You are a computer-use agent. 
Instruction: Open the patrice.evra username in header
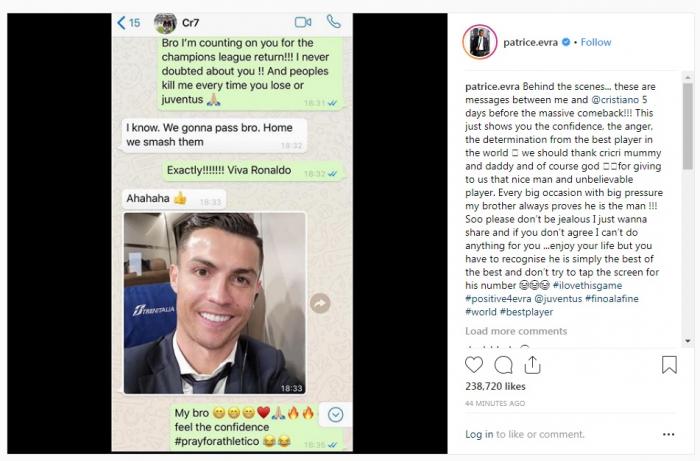click(530, 42)
